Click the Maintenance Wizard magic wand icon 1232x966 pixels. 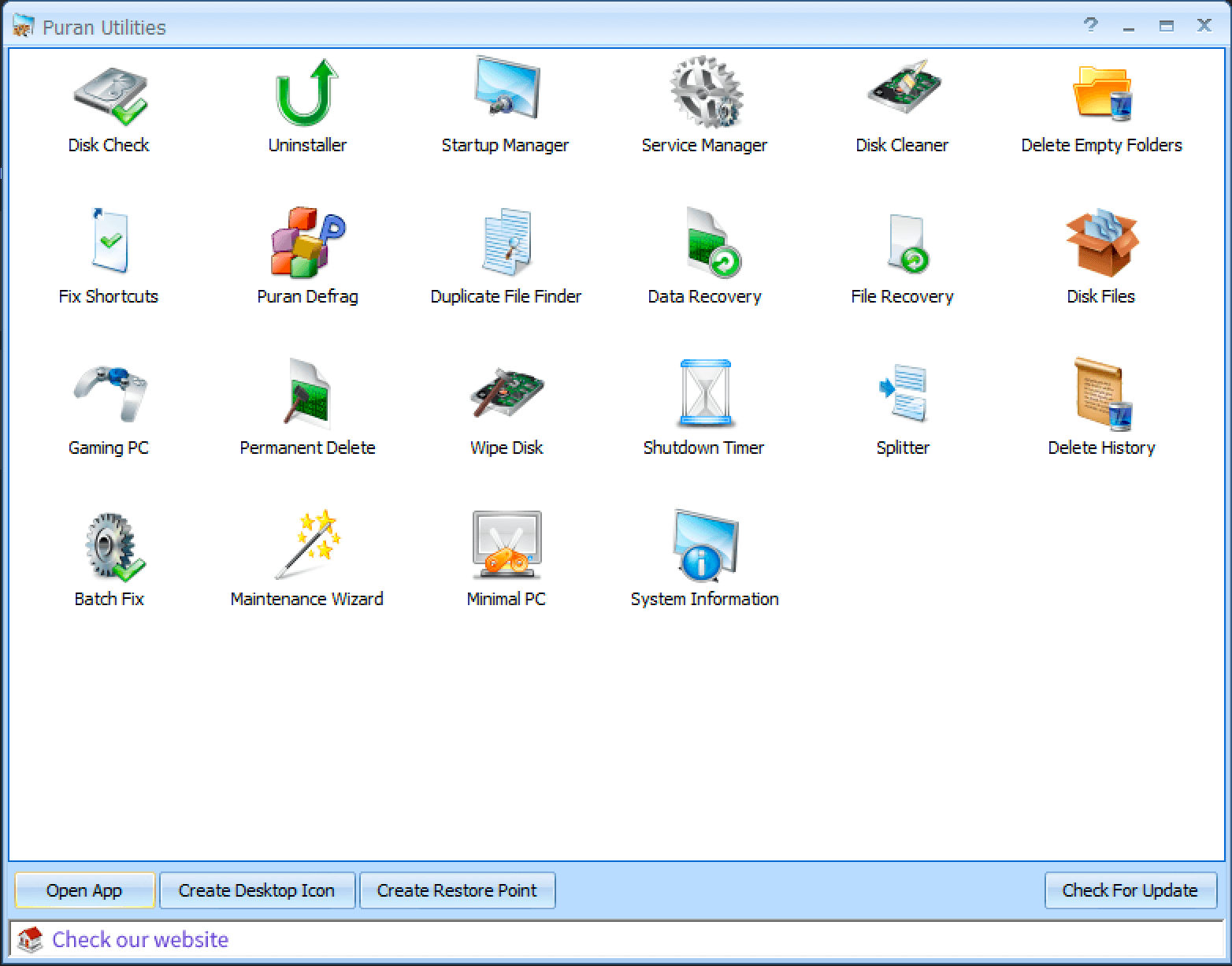click(308, 544)
